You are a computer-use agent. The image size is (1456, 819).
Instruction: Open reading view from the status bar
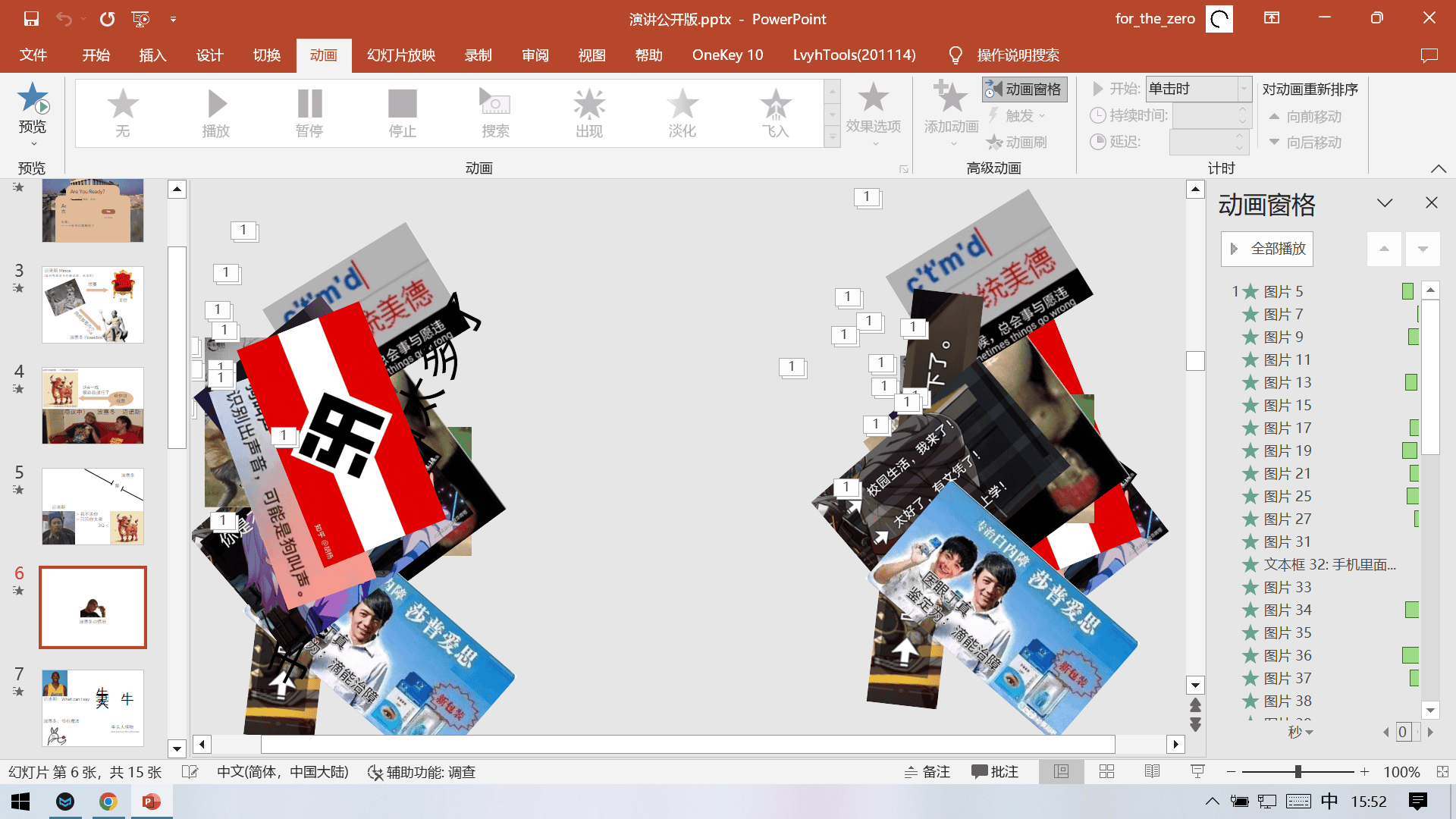(1152, 772)
